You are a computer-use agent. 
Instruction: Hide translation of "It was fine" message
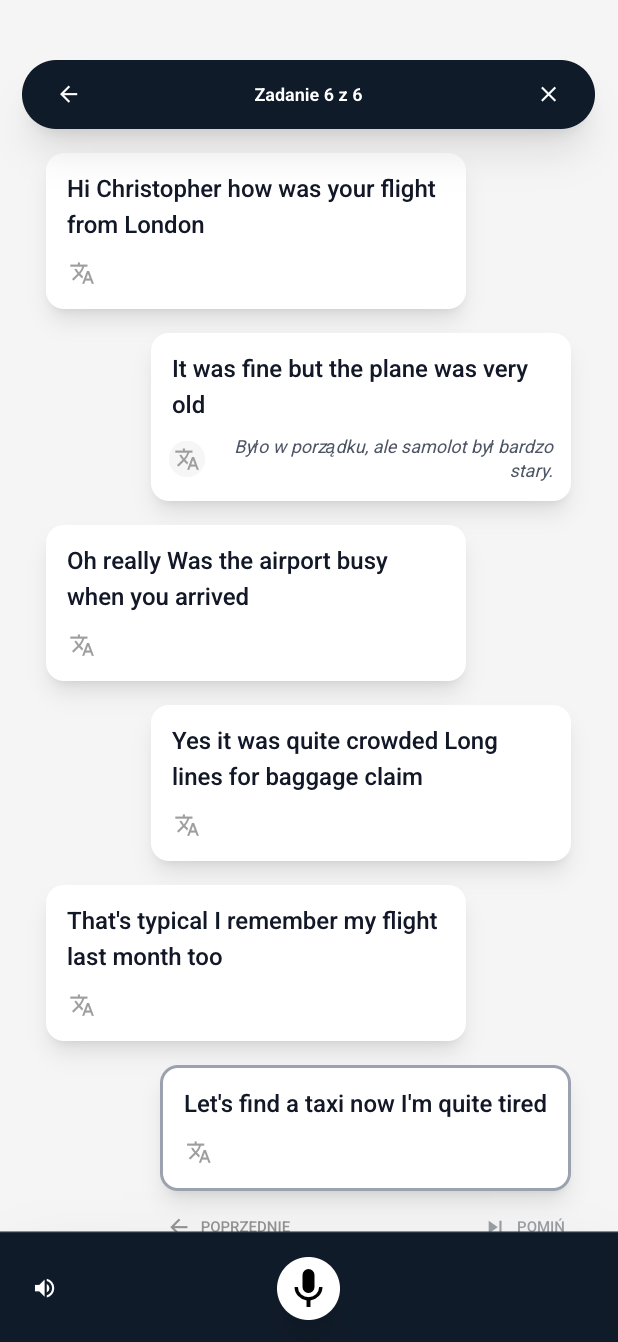pos(187,459)
